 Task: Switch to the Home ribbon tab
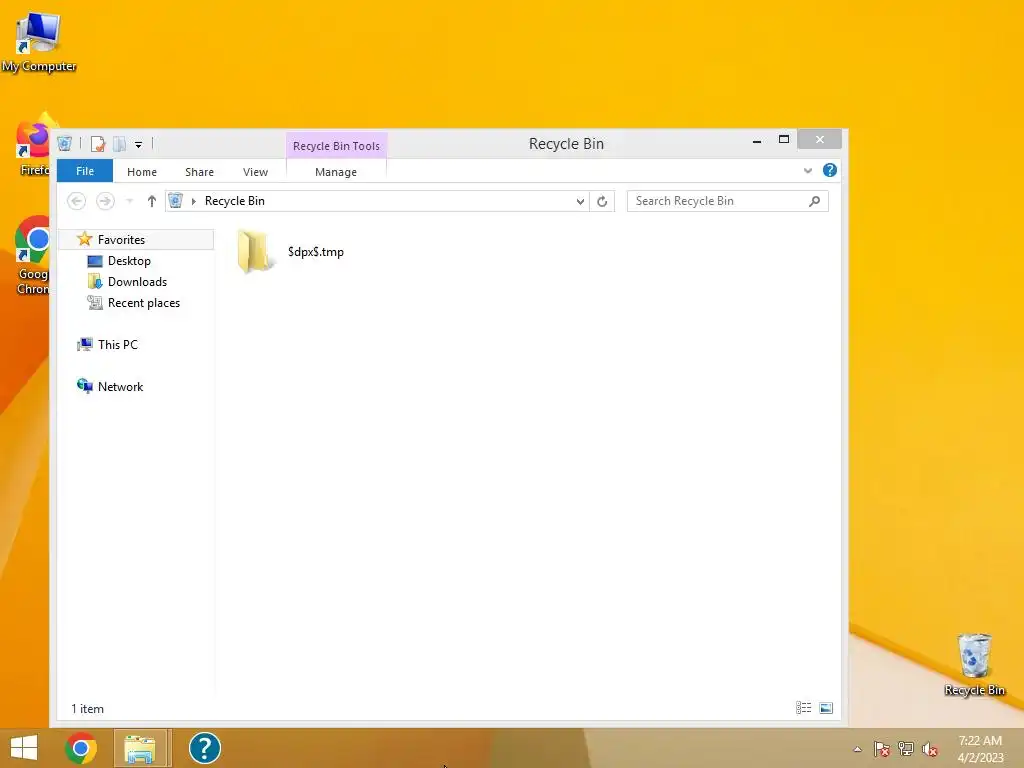(x=142, y=172)
